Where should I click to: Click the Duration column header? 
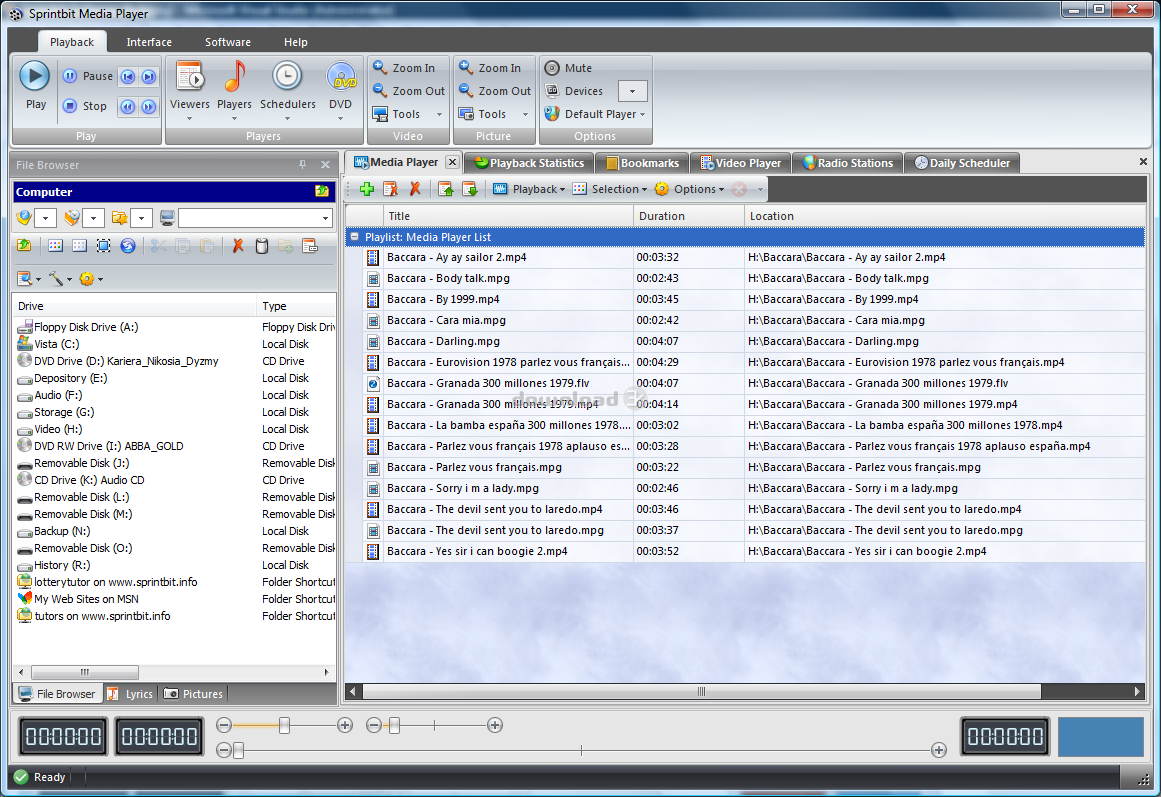point(689,216)
